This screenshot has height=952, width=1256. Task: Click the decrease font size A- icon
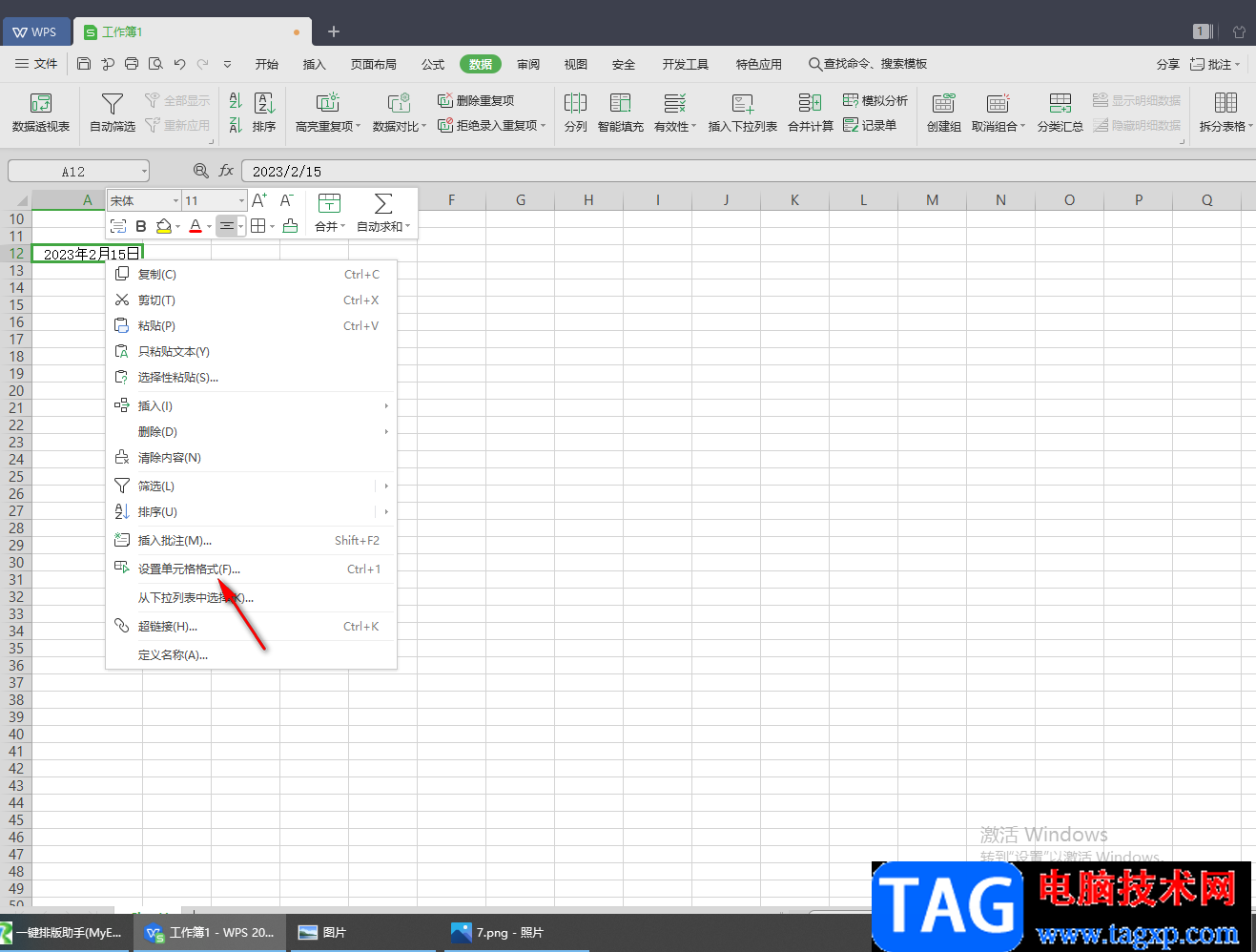[x=286, y=200]
